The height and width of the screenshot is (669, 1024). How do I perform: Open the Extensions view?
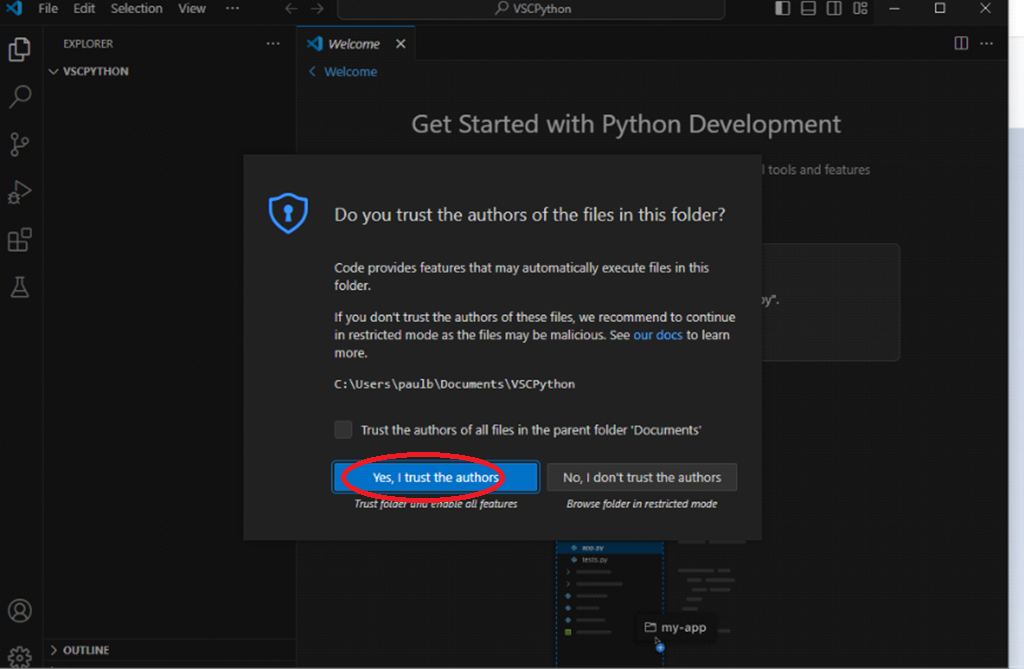[x=20, y=240]
